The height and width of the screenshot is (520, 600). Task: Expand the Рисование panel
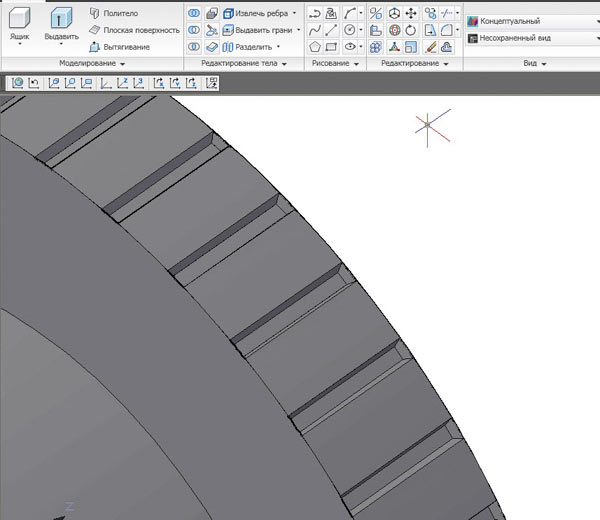(x=335, y=64)
